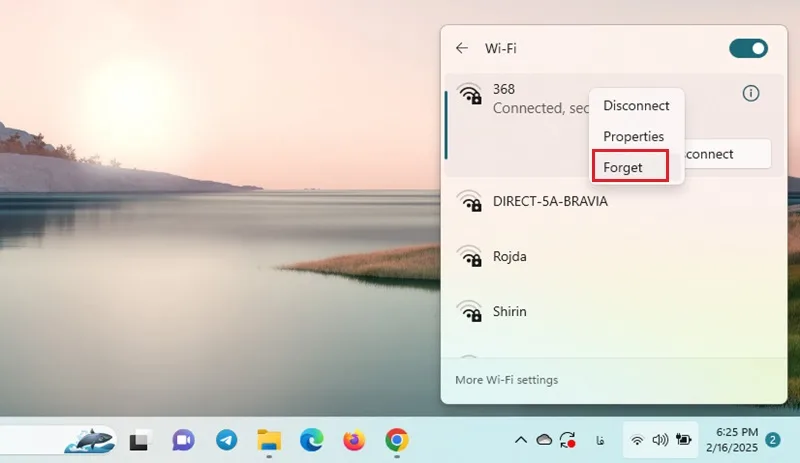This screenshot has height=463, width=800.
Task: Launch Telegram from the taskbar
Action: 226,440
